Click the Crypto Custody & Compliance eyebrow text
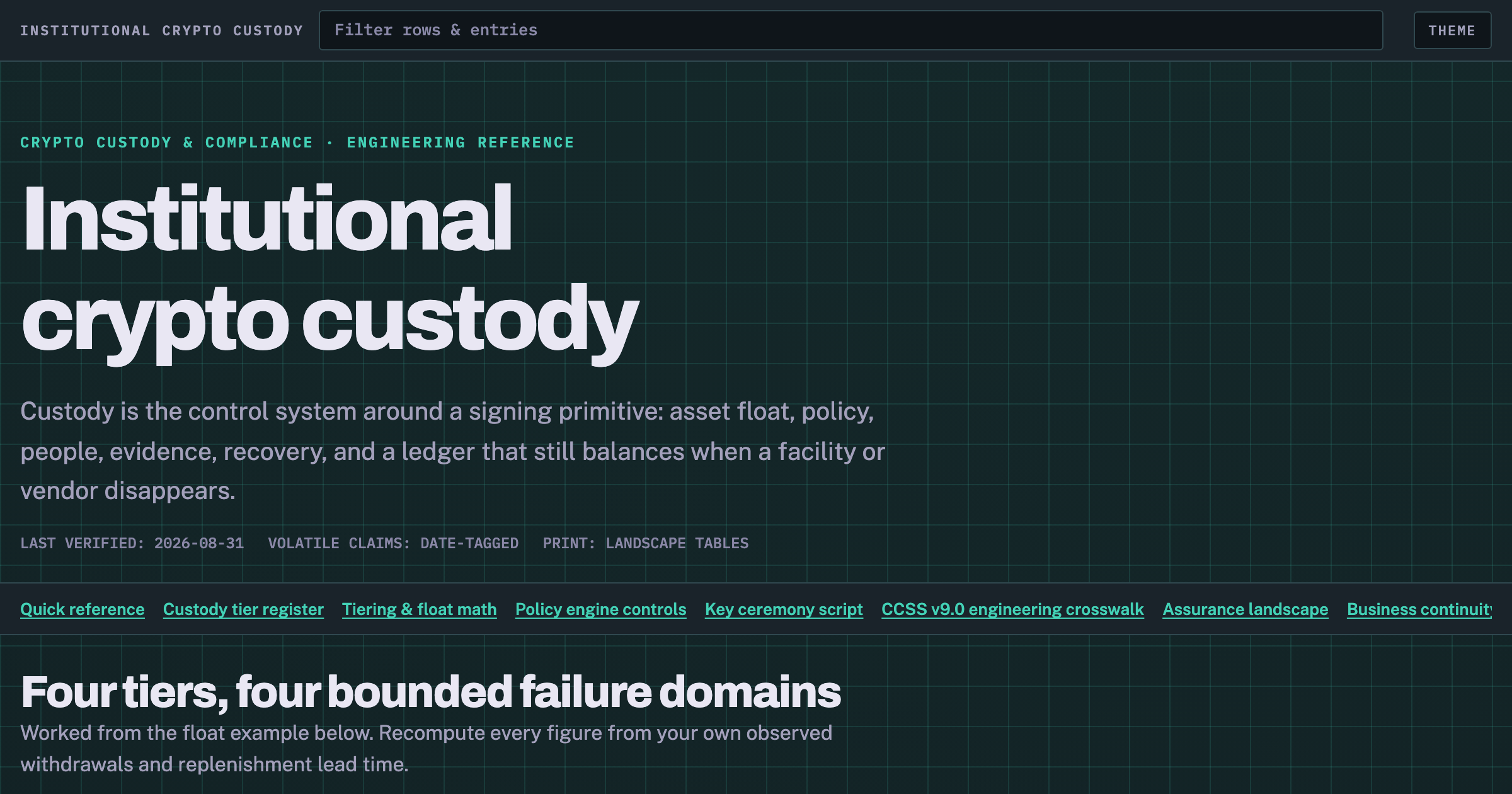 click(x=166, y=142)
